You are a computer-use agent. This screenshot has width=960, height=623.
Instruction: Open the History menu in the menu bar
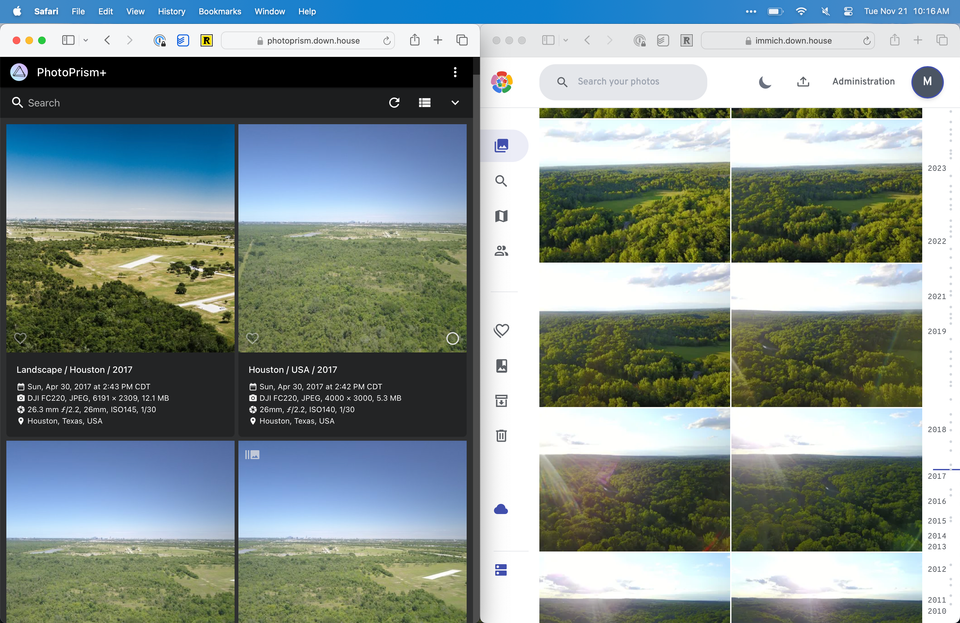171,11
